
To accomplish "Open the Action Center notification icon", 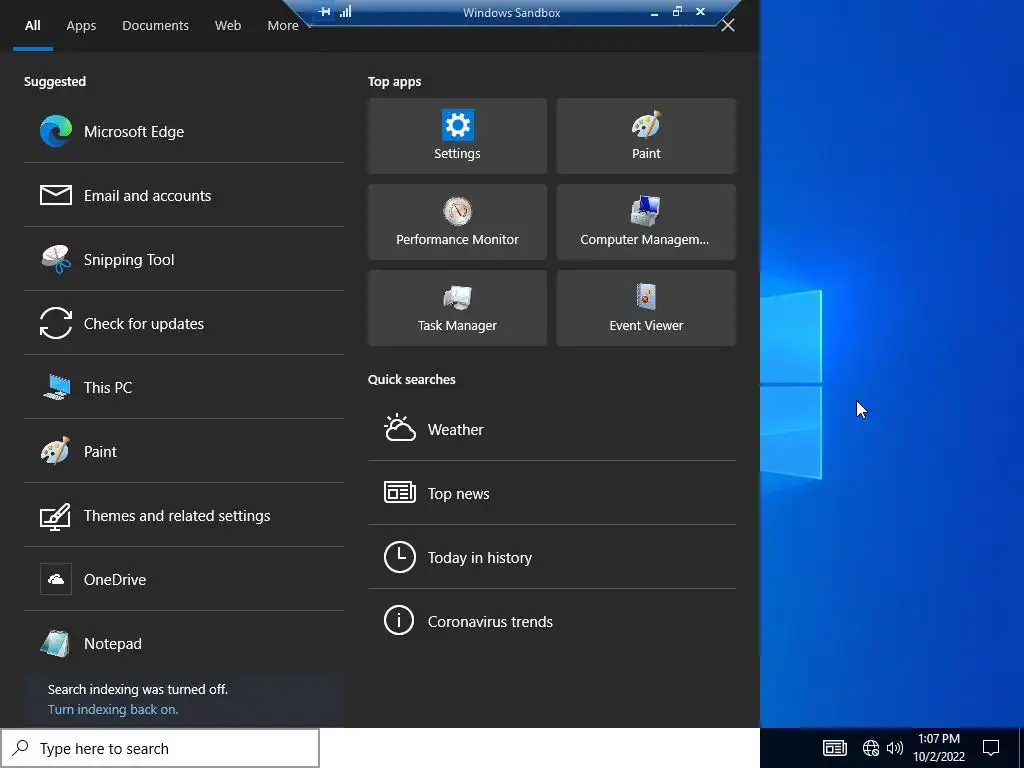I will [991, 748].
